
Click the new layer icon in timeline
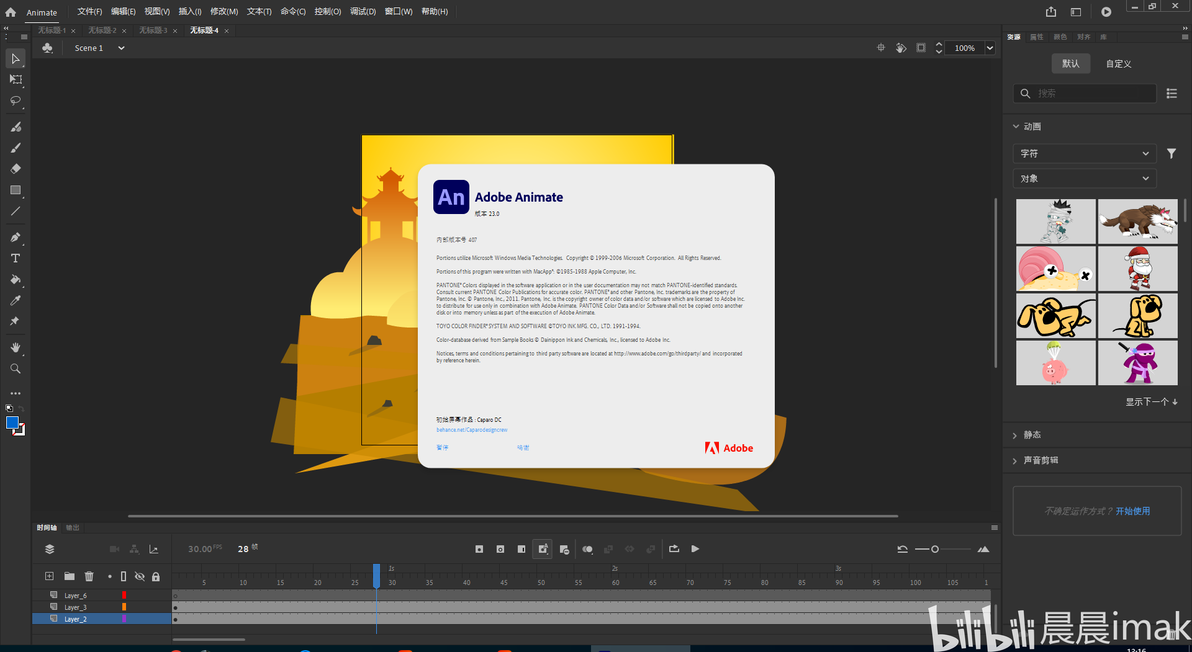click(x=49, y=577)
